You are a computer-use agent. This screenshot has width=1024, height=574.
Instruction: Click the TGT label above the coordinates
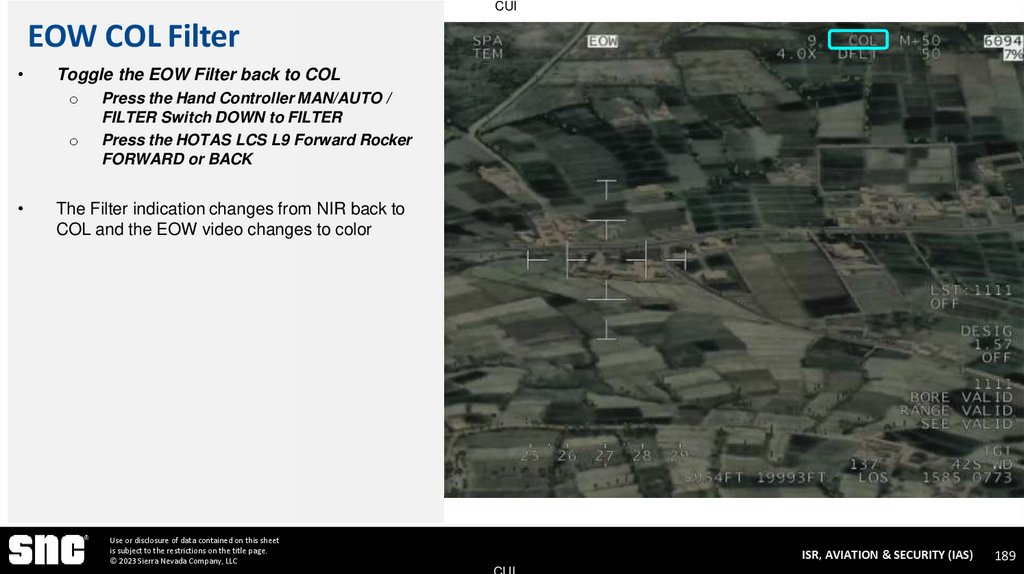click(998, 451)
